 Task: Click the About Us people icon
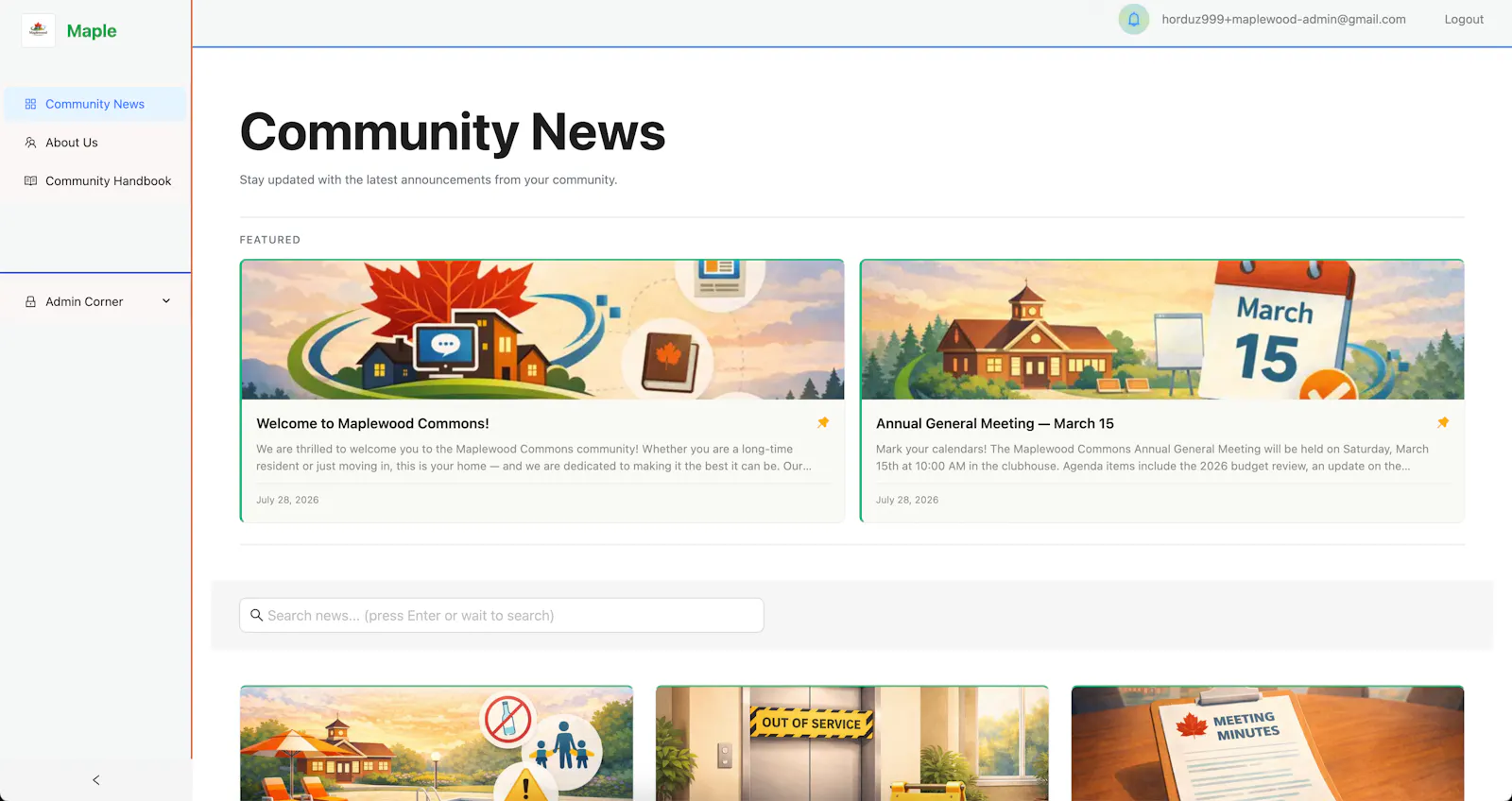(x=30, y=143)
